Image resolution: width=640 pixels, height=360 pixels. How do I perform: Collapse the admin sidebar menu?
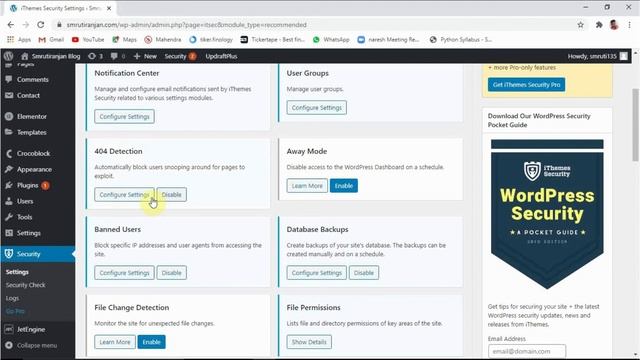pyautogui.click(x=37, y=345)
